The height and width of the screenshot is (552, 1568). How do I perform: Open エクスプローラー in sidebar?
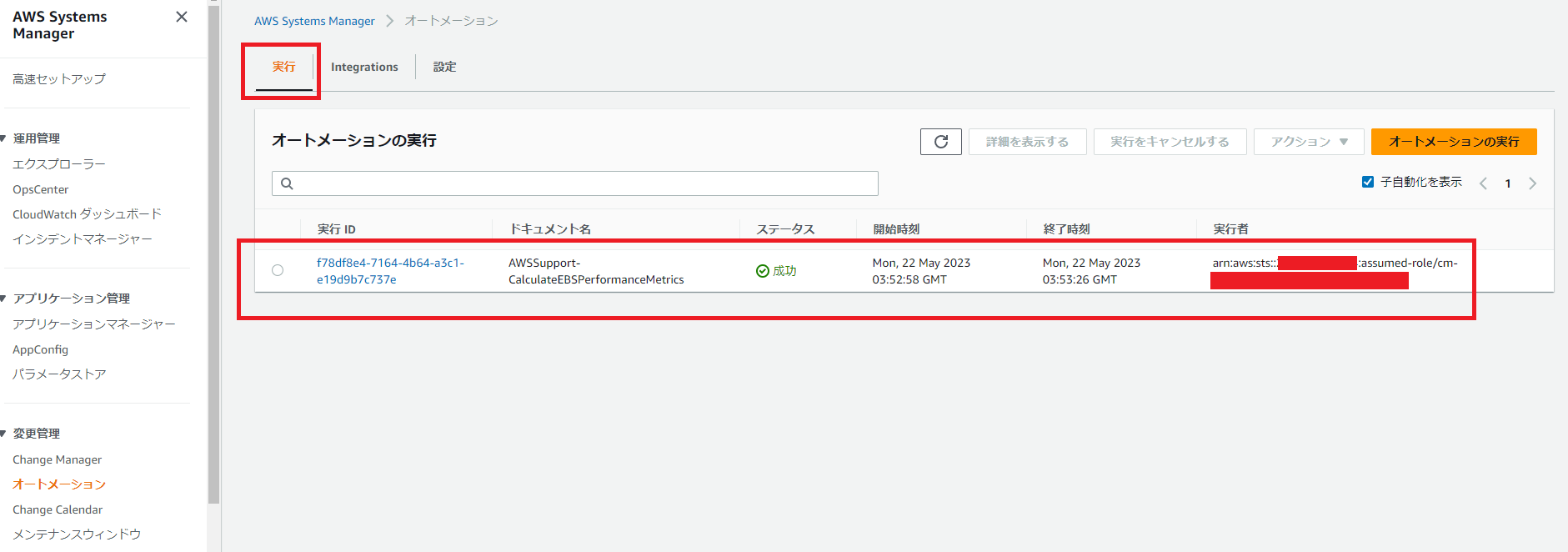pos(59,164)
